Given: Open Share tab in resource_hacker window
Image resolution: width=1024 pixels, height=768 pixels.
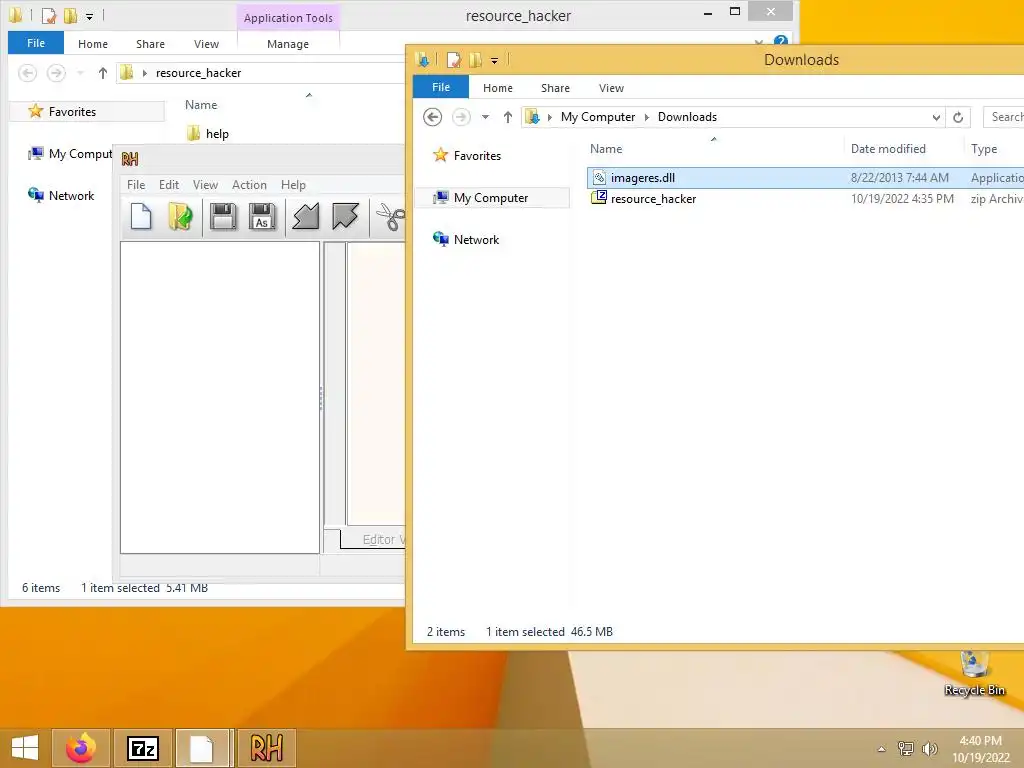Looking at the screenshot, I should (150, 44).
